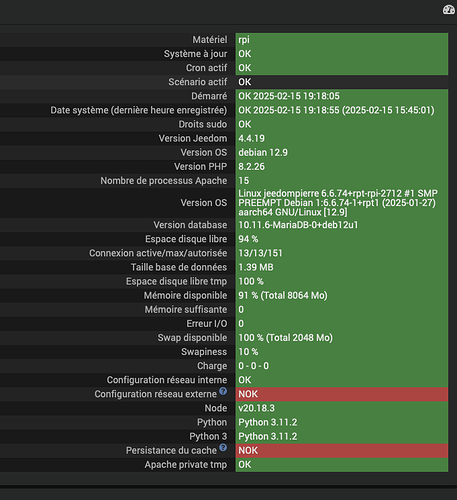Click the Mémoire disponible 91 % value
The height and width of the screenshot is (500, 457).
pyautogui.click(x=283, y=295)
